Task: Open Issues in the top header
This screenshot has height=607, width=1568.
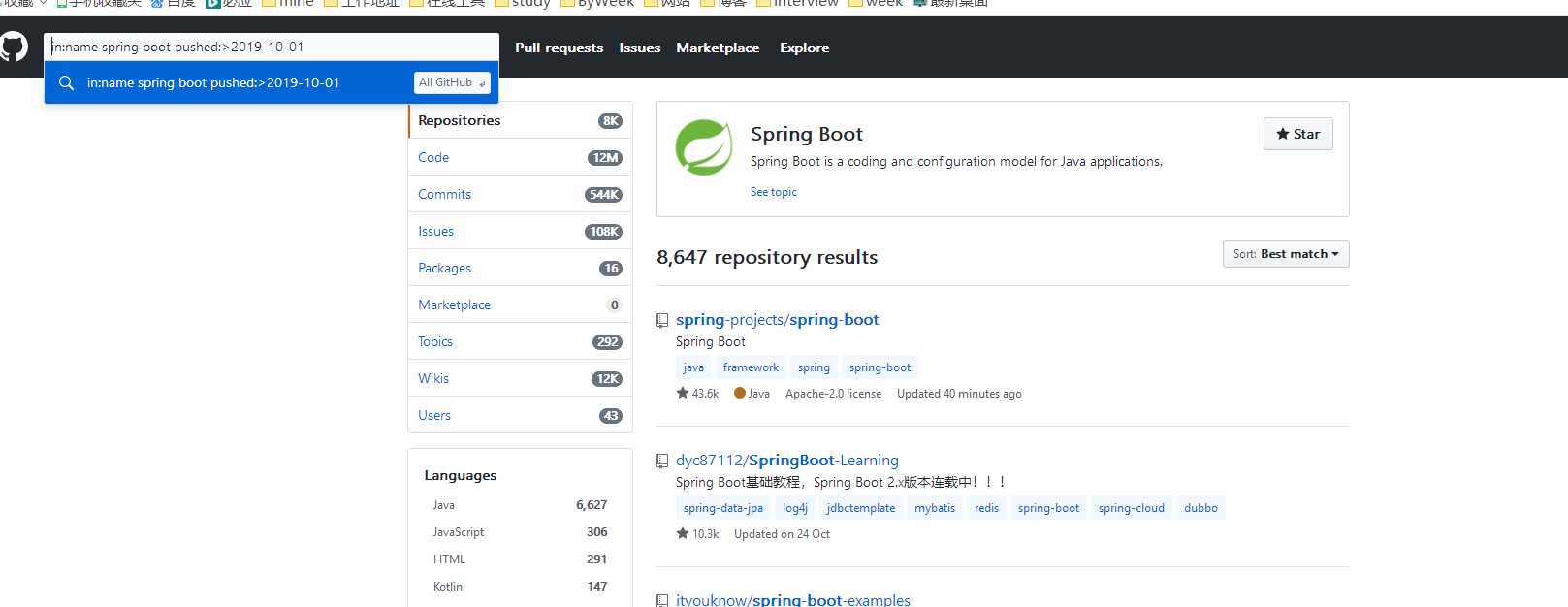Action: click(x=640, y=48)
